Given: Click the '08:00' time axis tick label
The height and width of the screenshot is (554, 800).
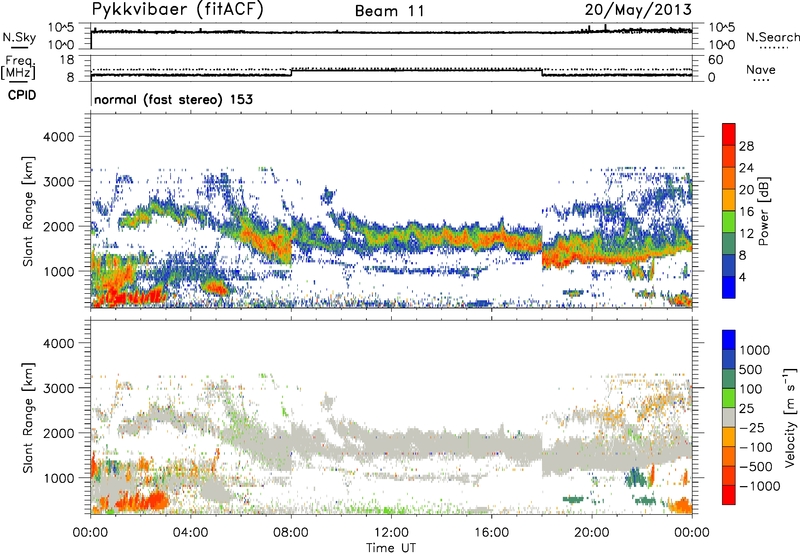Looking at the screenshot, I should coord(291,533).
